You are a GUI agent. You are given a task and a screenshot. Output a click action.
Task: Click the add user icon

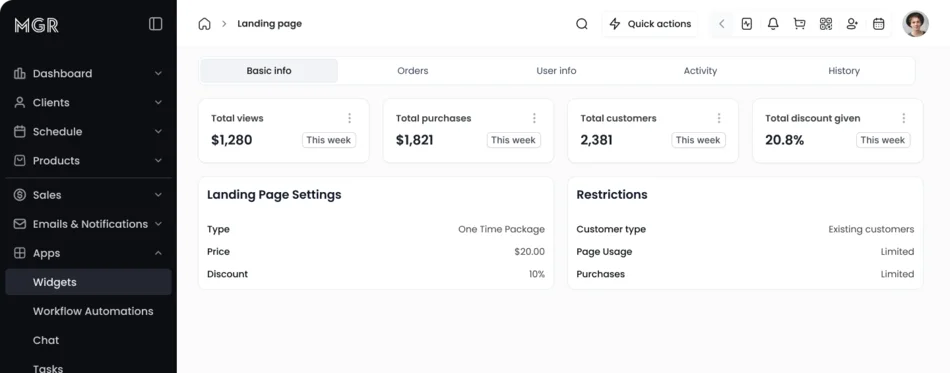(x=852, y=24)
